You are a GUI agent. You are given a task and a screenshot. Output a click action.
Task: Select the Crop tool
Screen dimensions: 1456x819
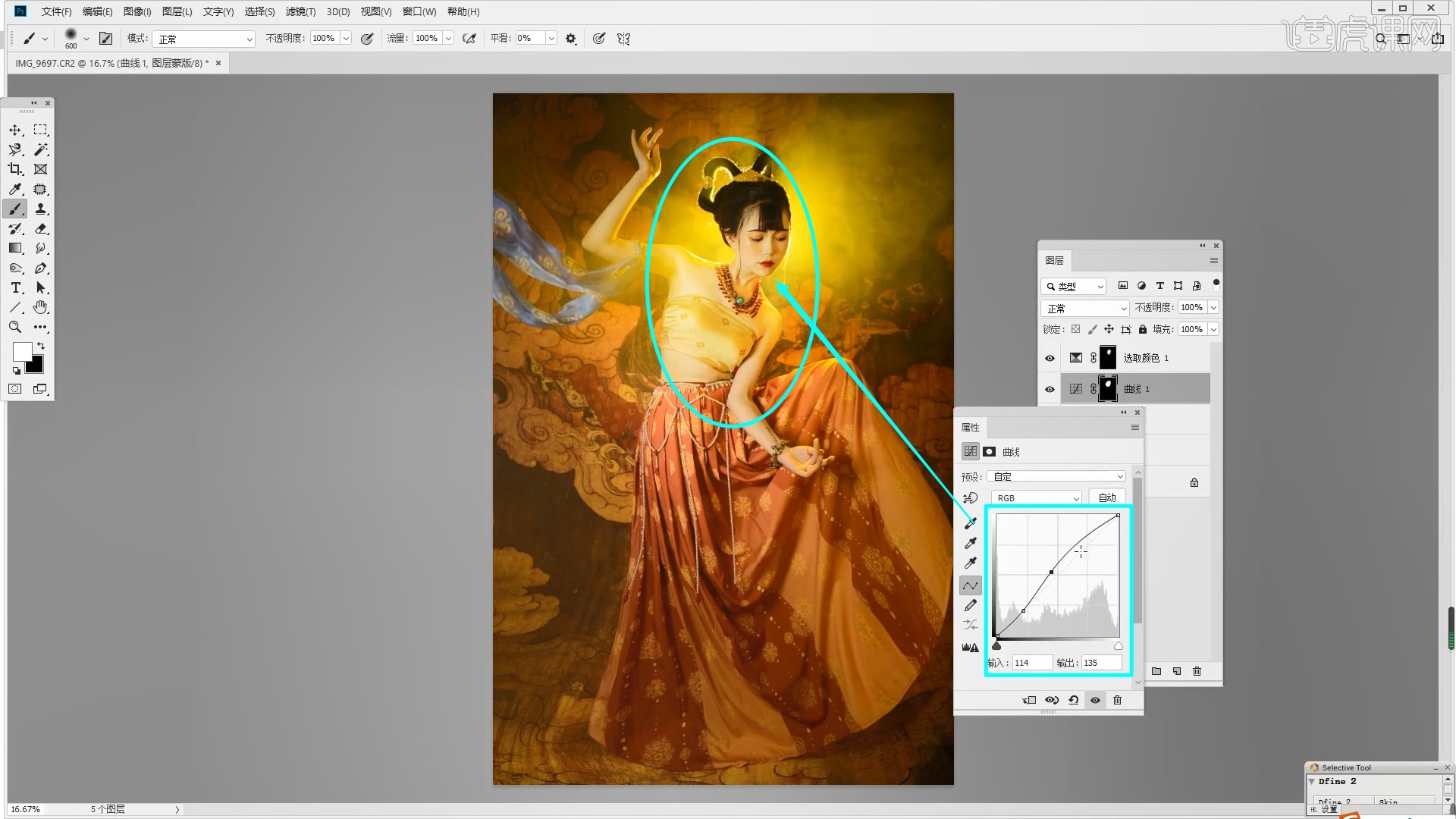(x=15, y=169)
